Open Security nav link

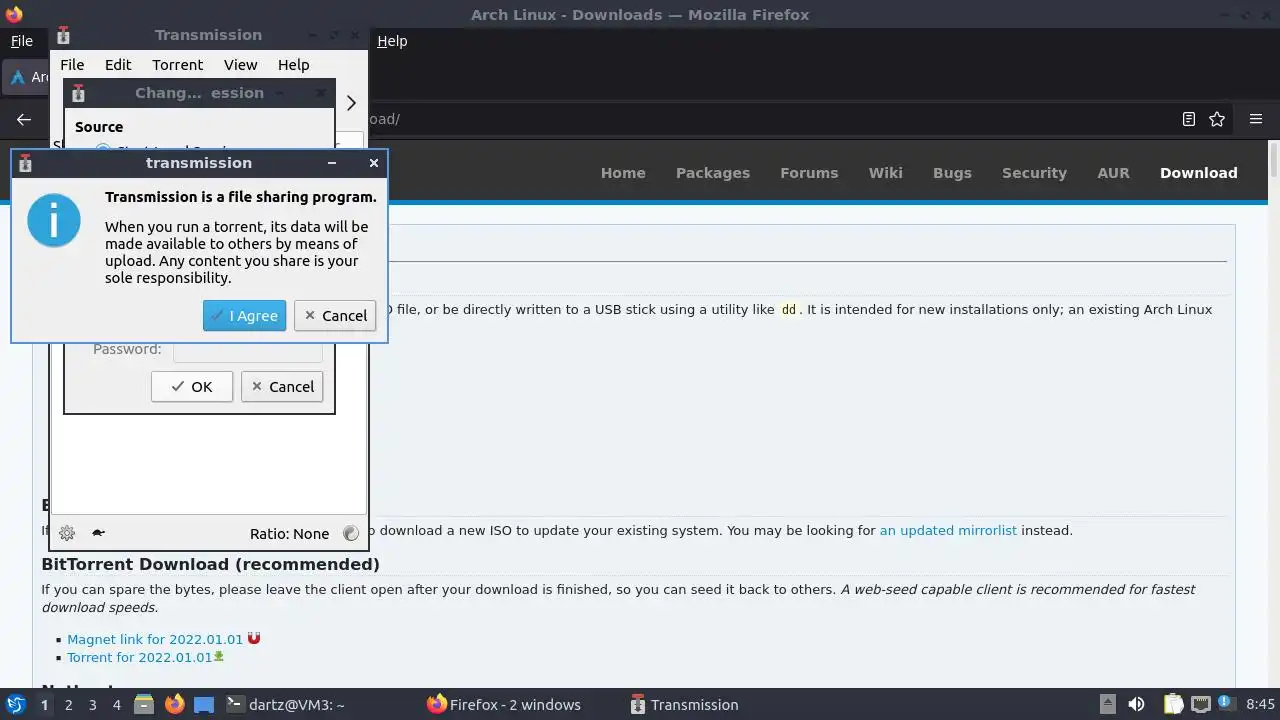tap(1034, 173)
